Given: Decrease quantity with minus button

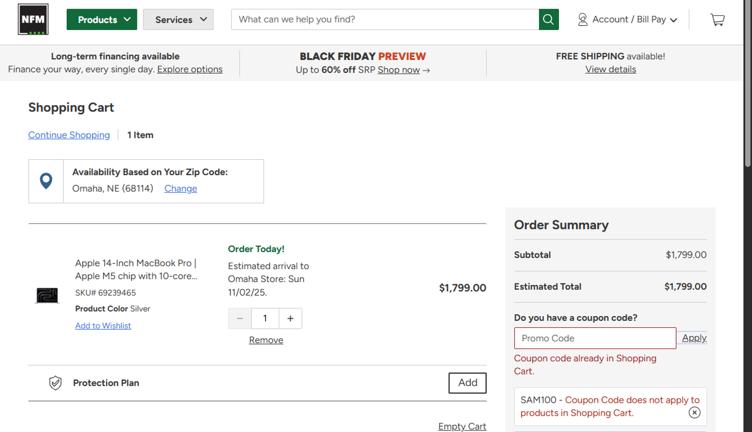Looking at the screenshot, I should click(x=240, y=318).
